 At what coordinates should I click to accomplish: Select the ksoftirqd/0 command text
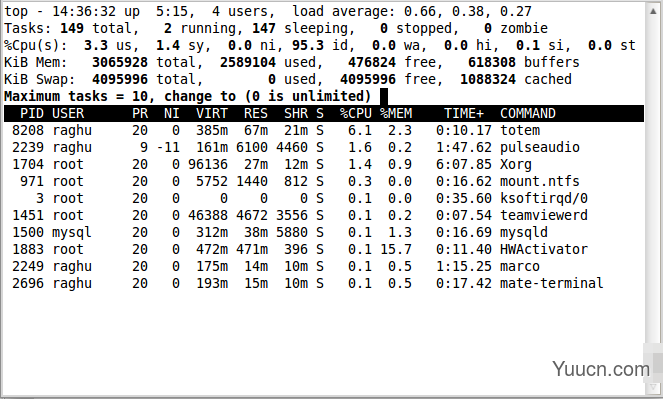pos(544,198)
